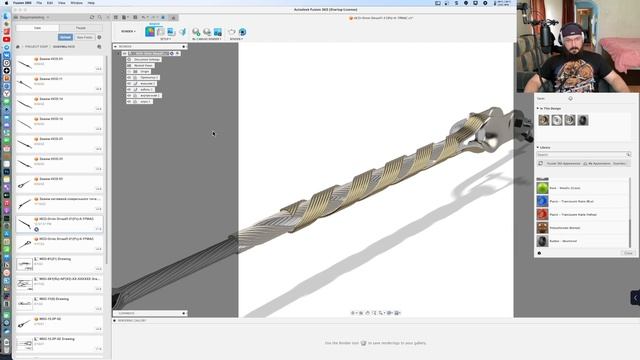640x360 pixels.
Task: Click the Undo arrow in the top toolbar
Action: (x=144, y=18)
